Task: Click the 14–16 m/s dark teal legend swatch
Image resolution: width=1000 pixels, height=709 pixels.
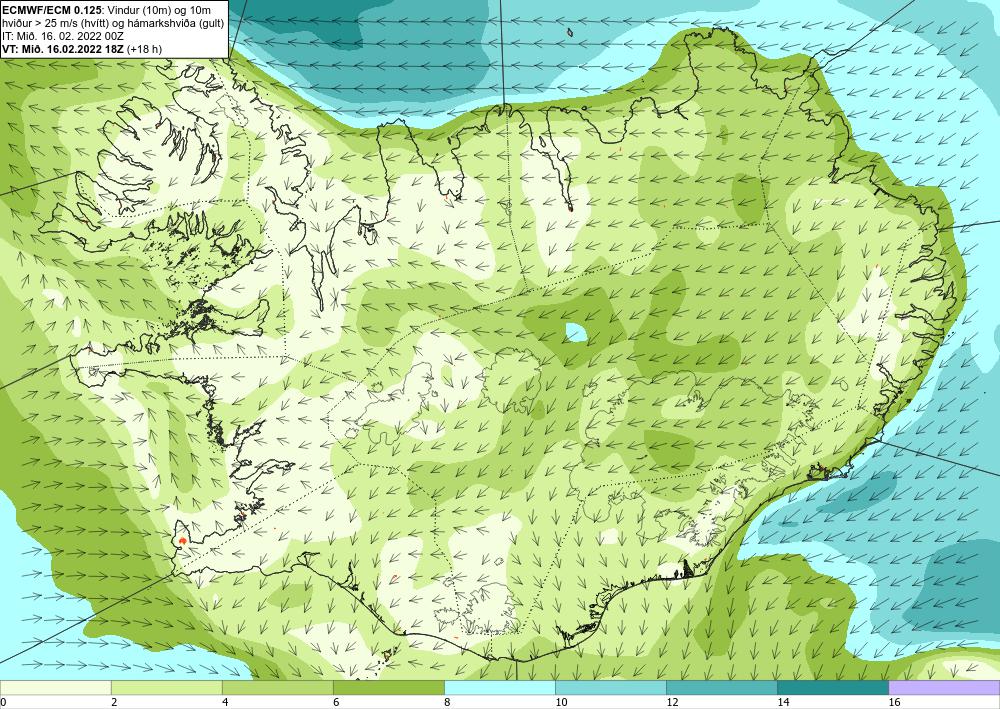Action: tap(833, 687)
